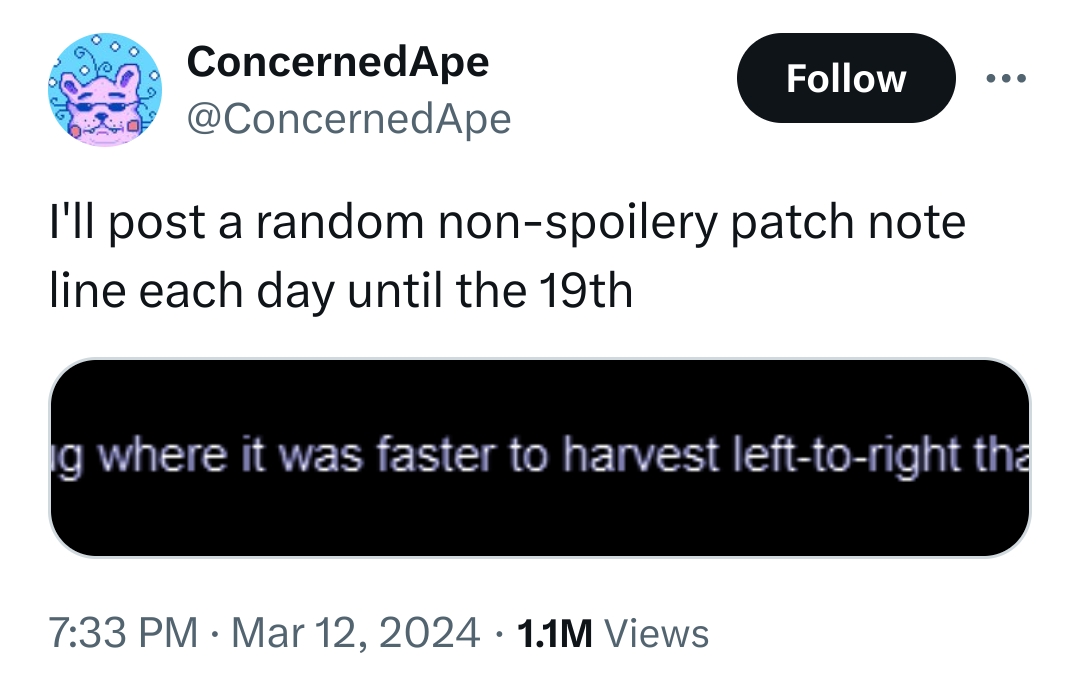Click ConcernedApe's profile avatar picture
Viewport: 1079px width, 692px height.
[105, 89]
